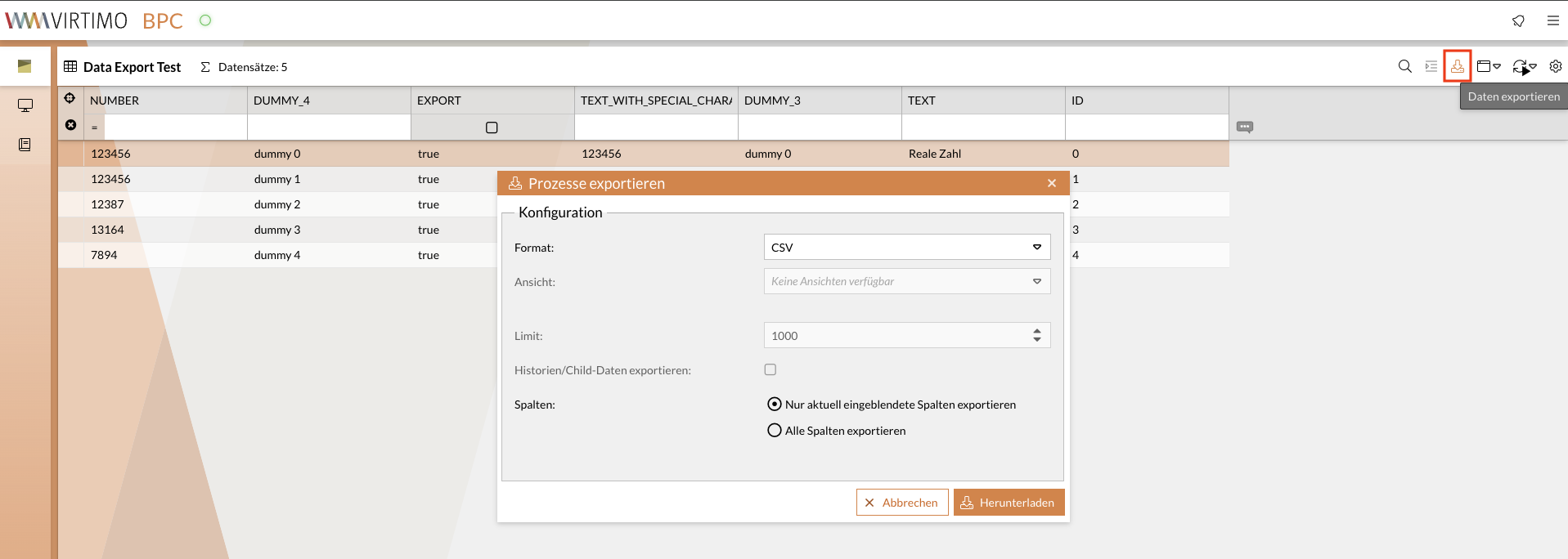The width and height of the screenshot is (1568, 559).
Task: Toggle the EXPORT column filter checkbox
Action: click(x=492, y=127)
